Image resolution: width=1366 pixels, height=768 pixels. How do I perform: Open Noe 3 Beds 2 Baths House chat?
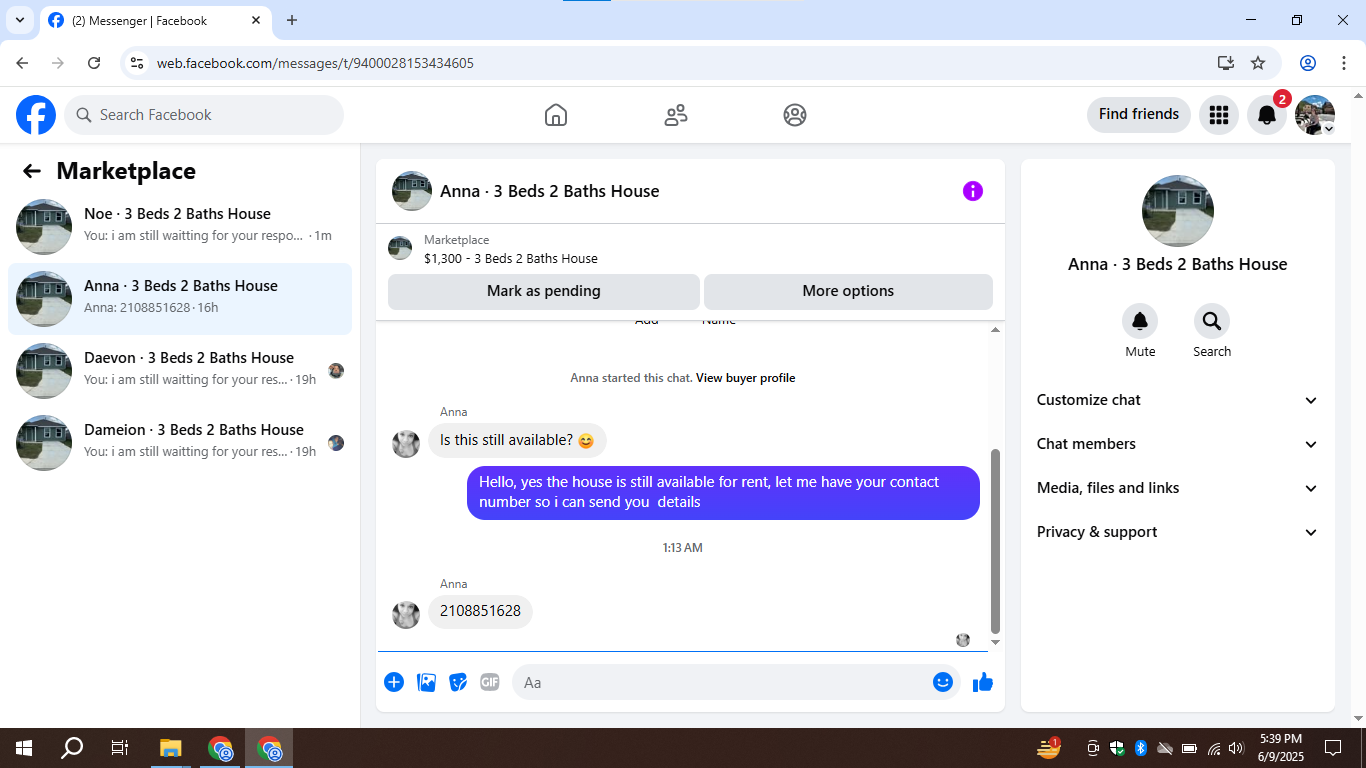(x=180, y=227)
